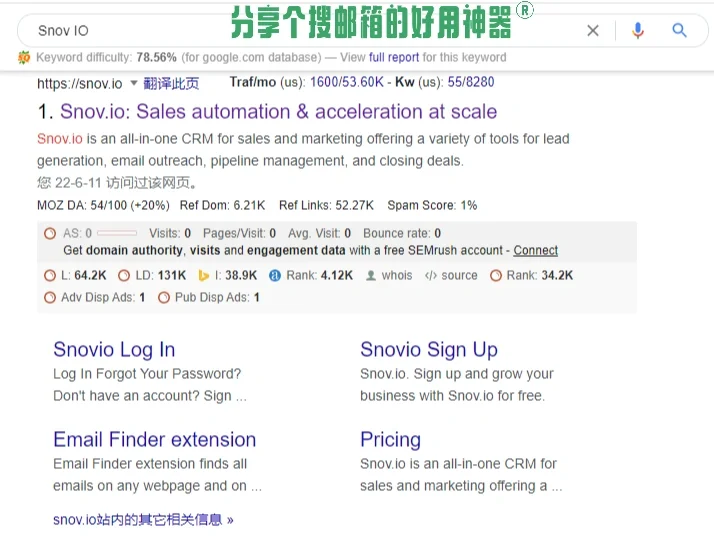Open the whois link

click(x=397, y=276)
